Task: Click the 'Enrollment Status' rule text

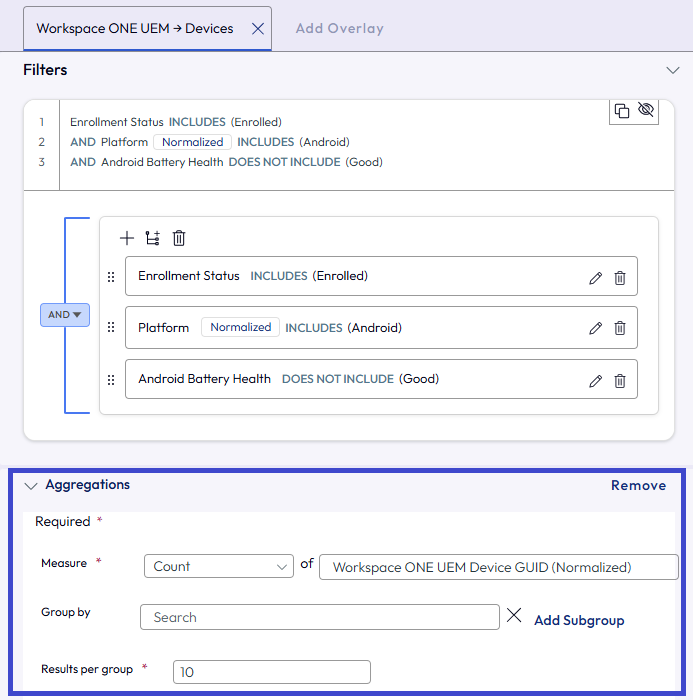Action: 189,276
